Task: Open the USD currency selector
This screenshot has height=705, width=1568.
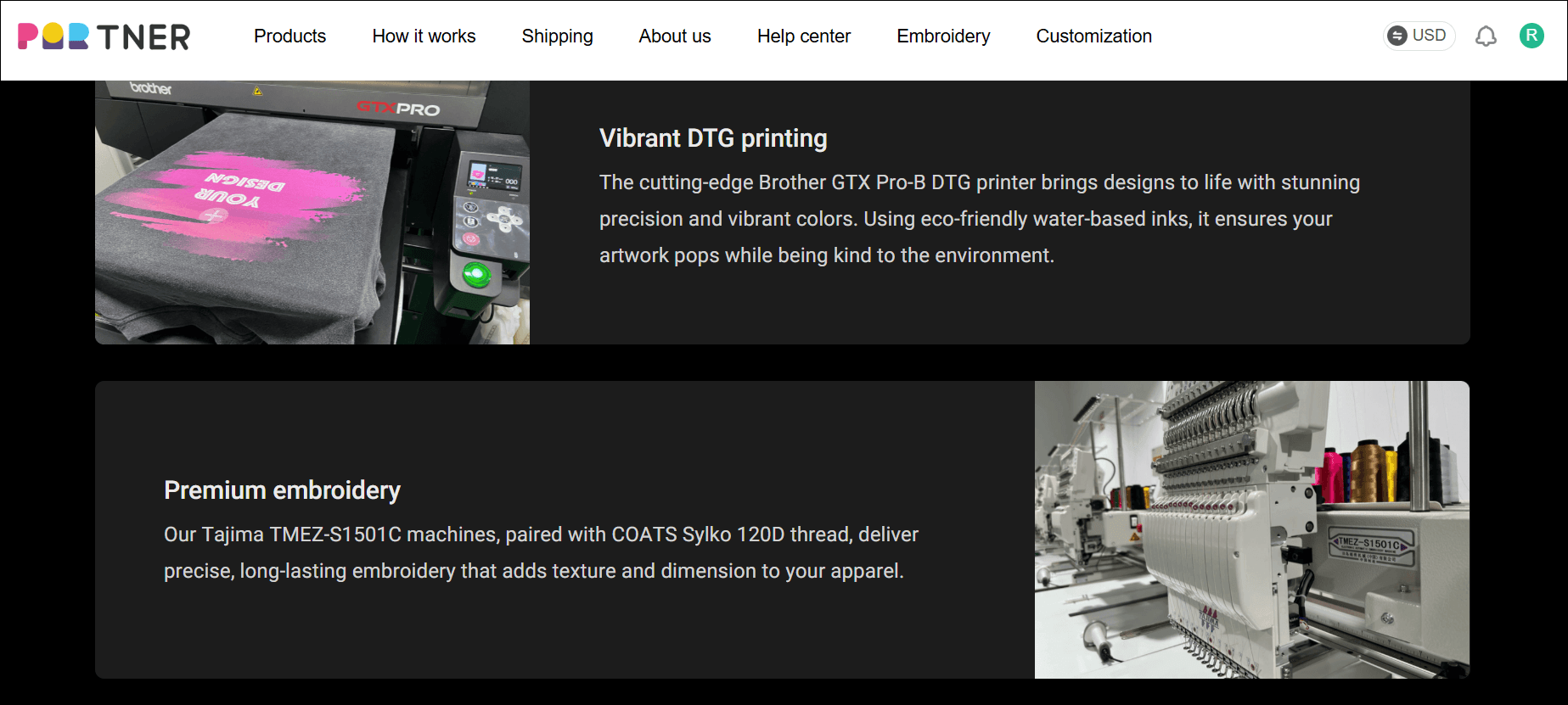Action: pos(1419,36)
